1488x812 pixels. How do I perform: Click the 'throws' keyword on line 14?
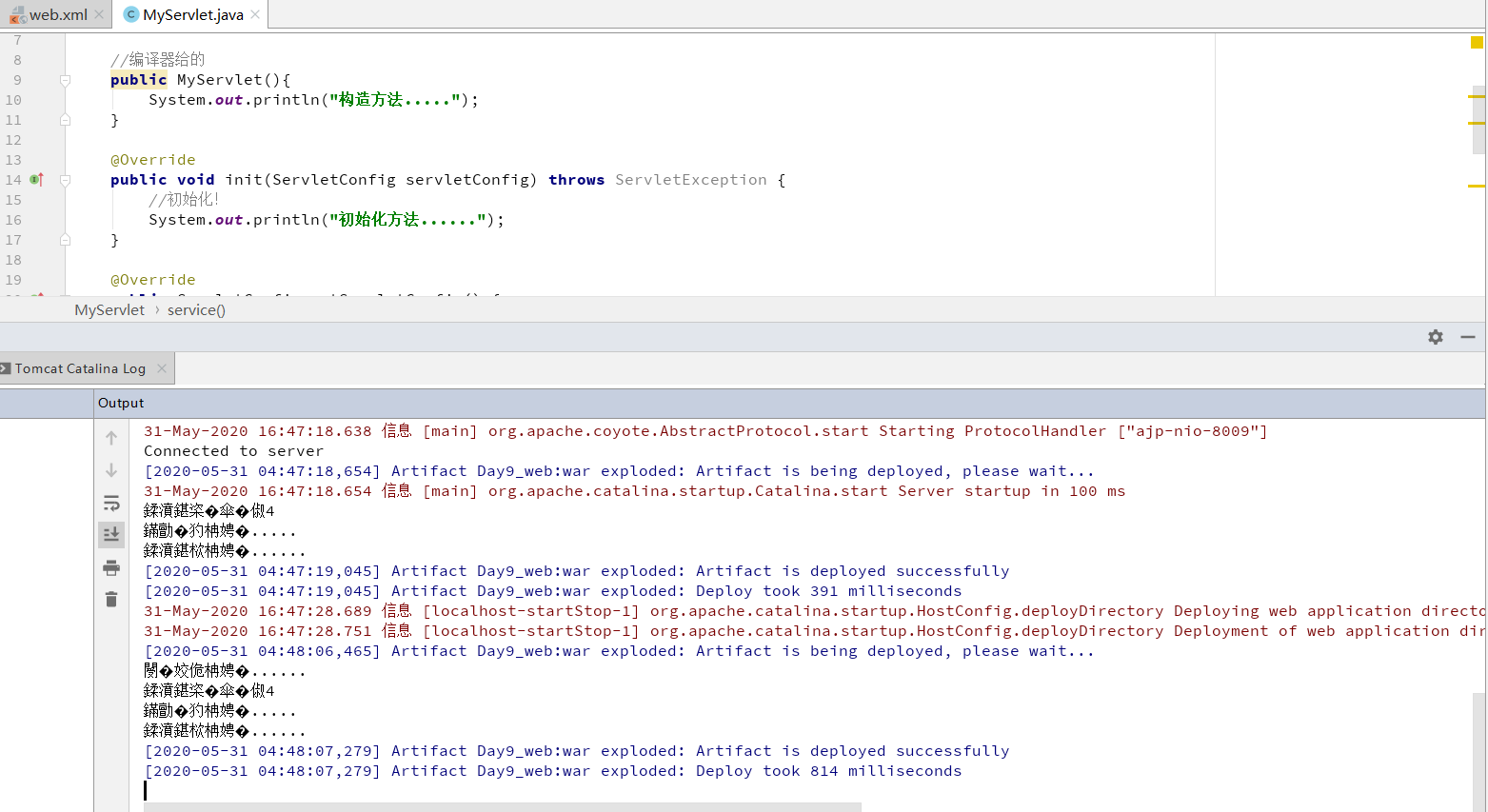577,180
